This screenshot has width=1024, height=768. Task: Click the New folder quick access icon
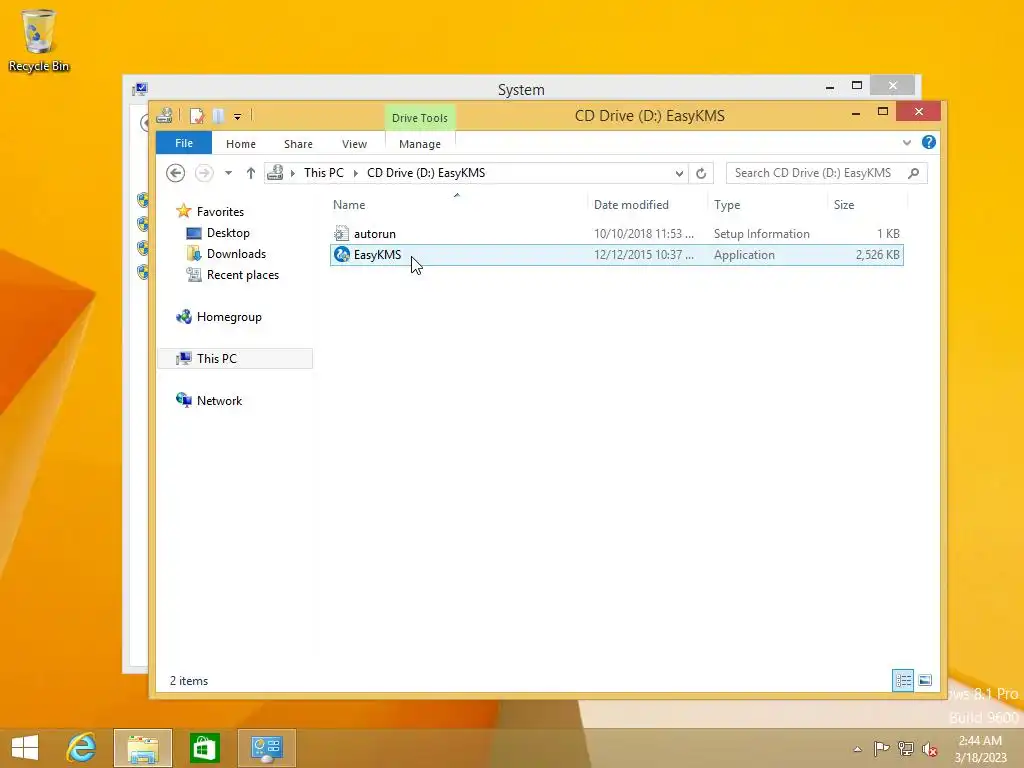219,116
